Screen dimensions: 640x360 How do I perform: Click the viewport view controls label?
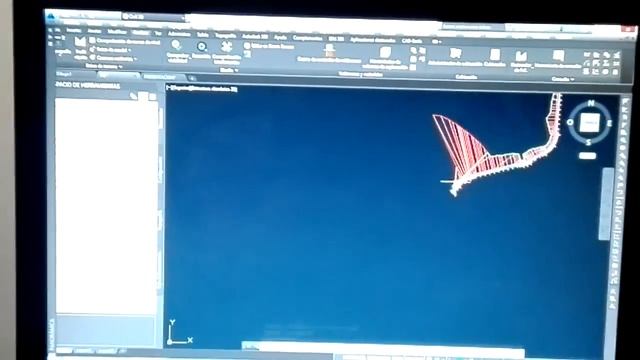click(202, 88)
